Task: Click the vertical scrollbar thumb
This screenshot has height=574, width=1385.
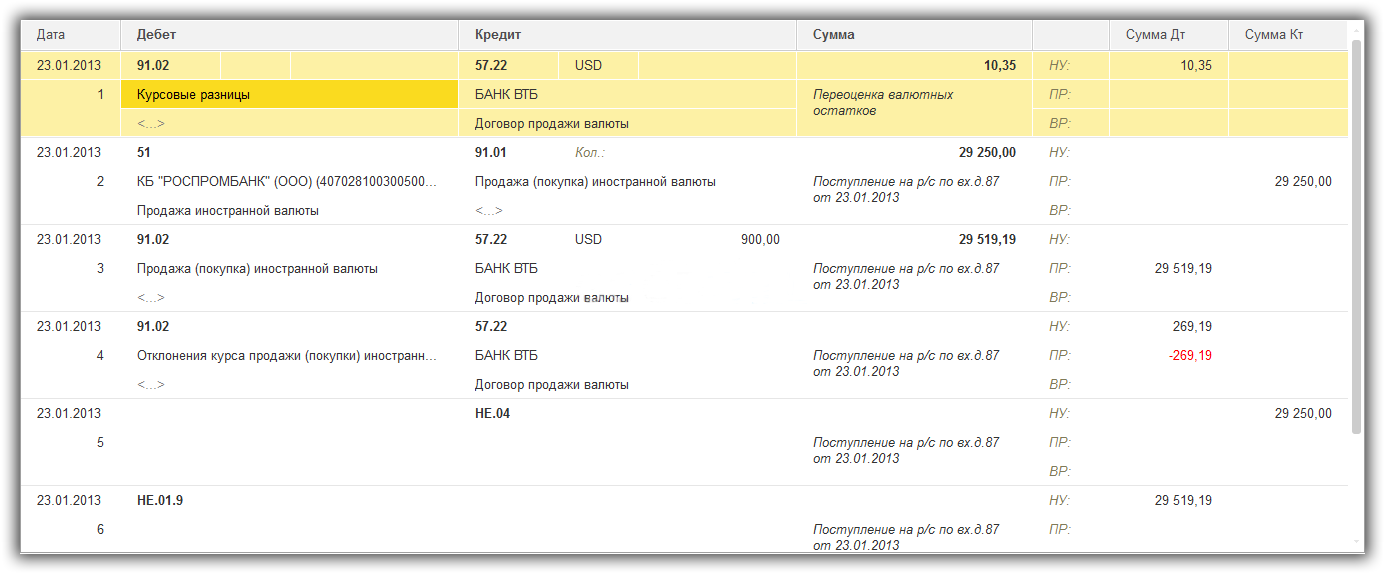Action: pos(1356,235)
